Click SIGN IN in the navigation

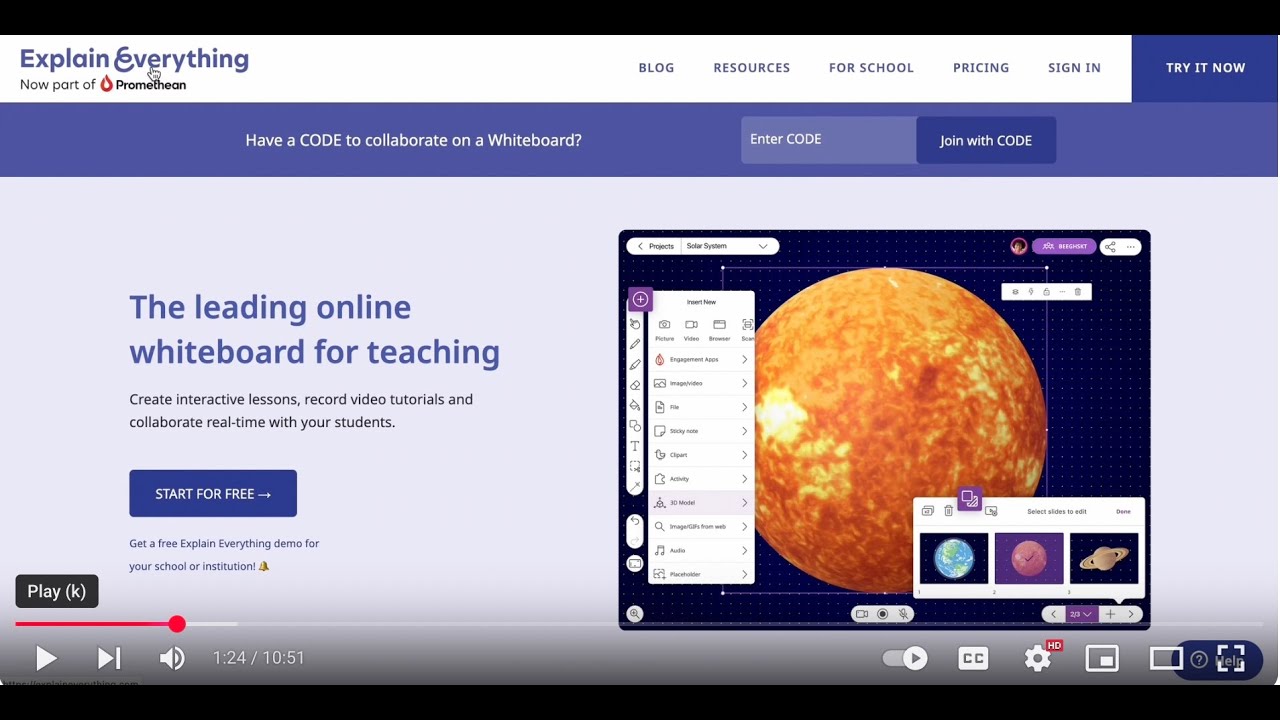(x=1074, y=68)
